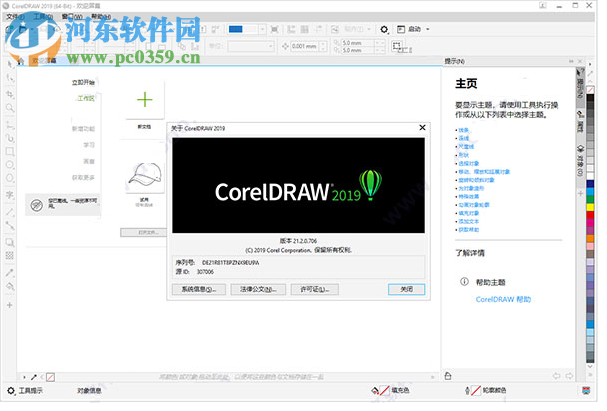The height and width of the screenshot is (411, 607).
Task: Open the 工具 Tools menu
Action: click(x=43, y=17)
